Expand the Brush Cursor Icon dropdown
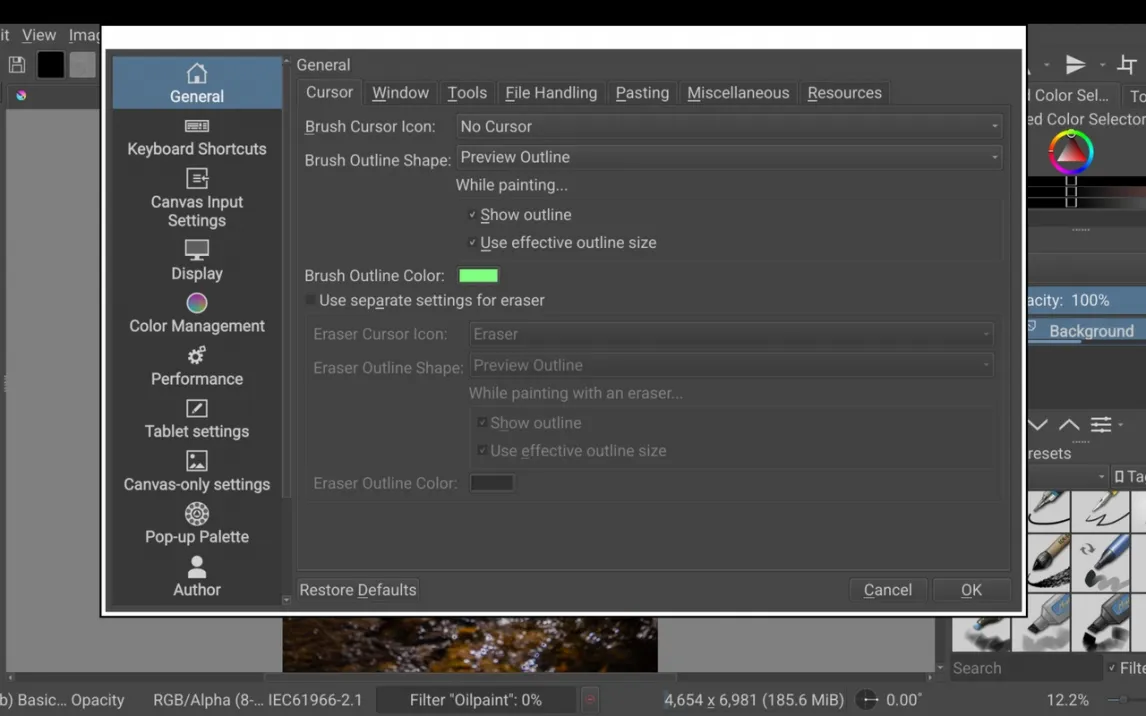Viewport: 1146px width, 716px height. [729, 127]
